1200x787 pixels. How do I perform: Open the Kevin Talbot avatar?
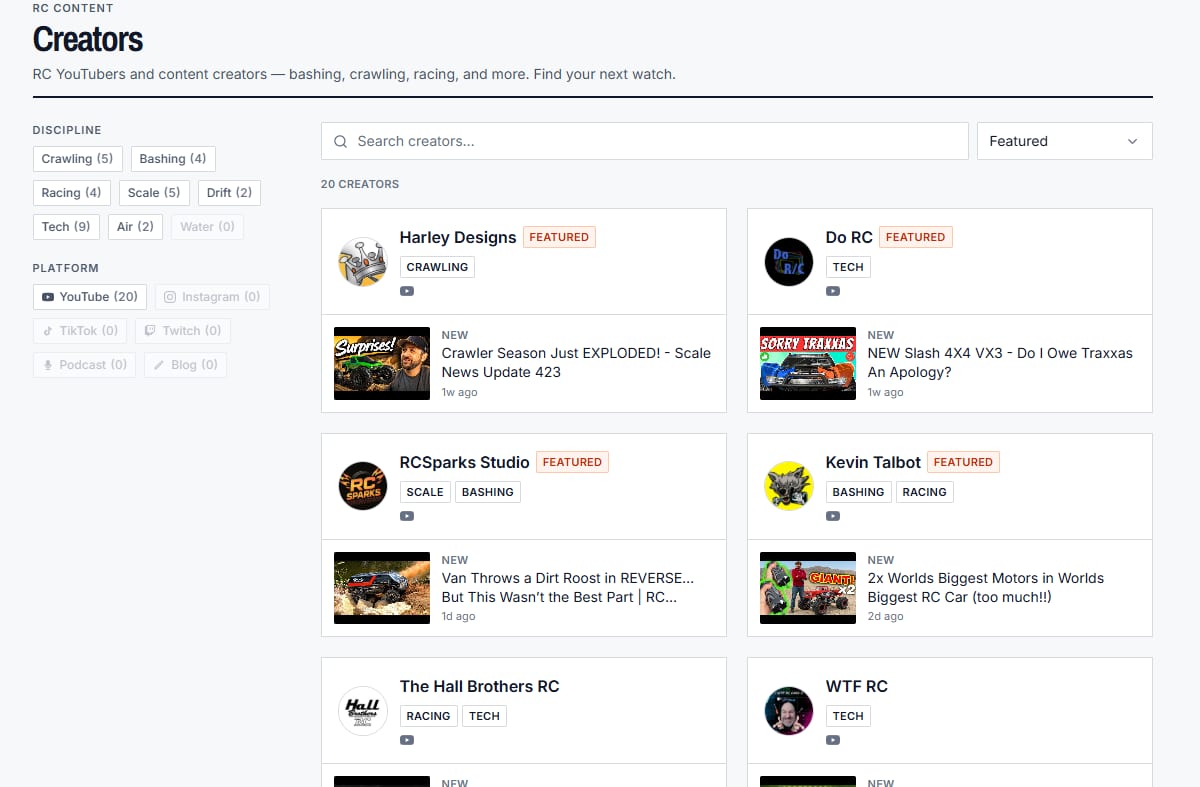(x=788, y=487)
